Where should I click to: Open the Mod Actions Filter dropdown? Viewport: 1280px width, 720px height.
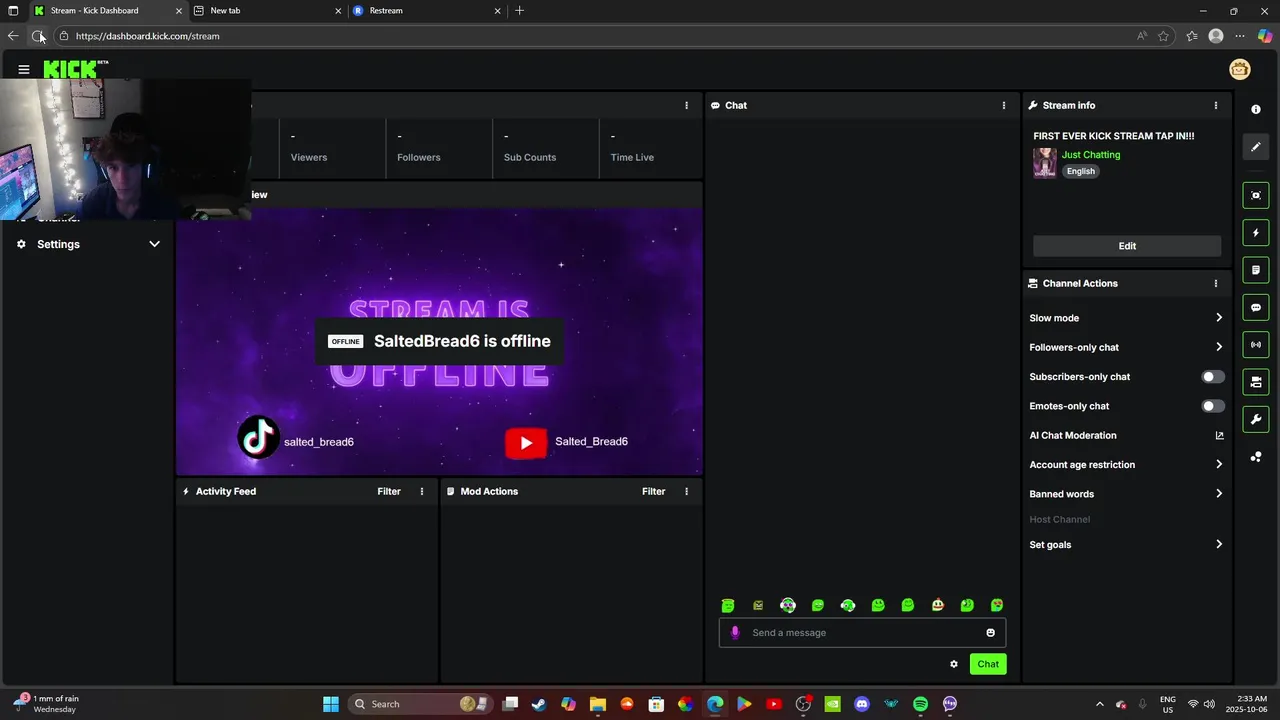653,491
